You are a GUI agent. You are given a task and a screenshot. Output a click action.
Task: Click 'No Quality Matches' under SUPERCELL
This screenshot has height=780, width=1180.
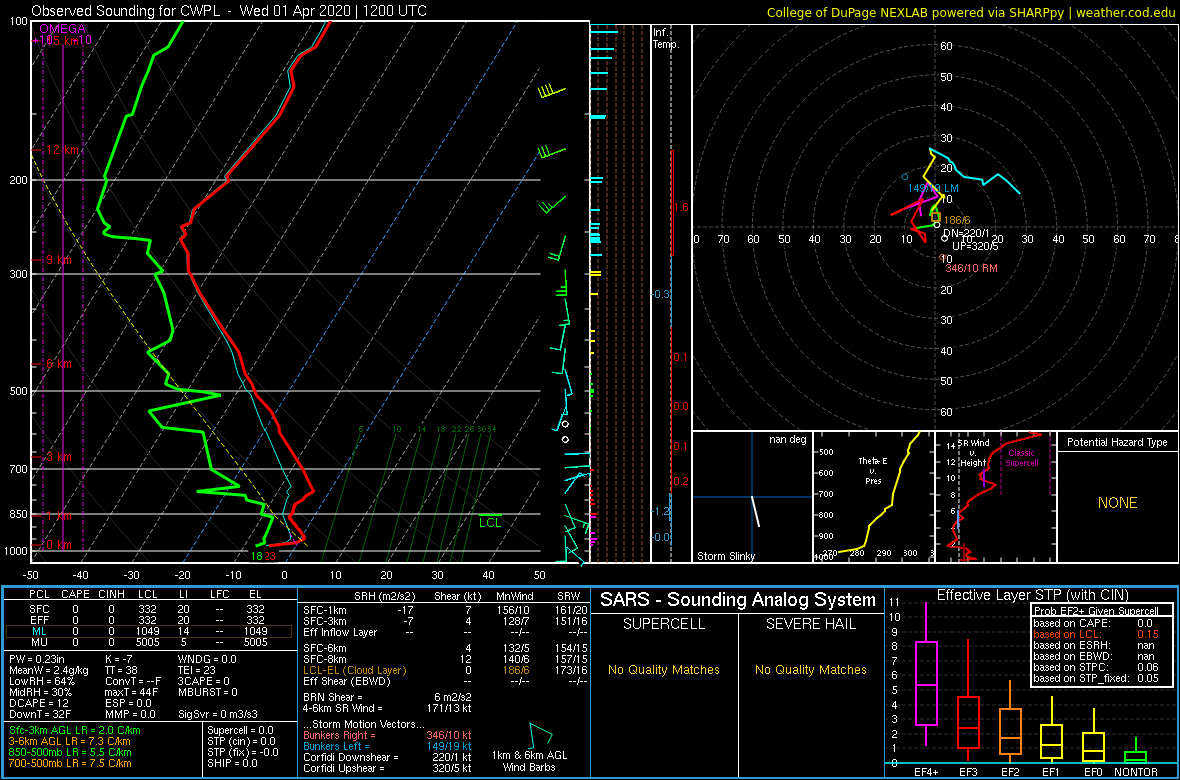[x=664, y=669]
